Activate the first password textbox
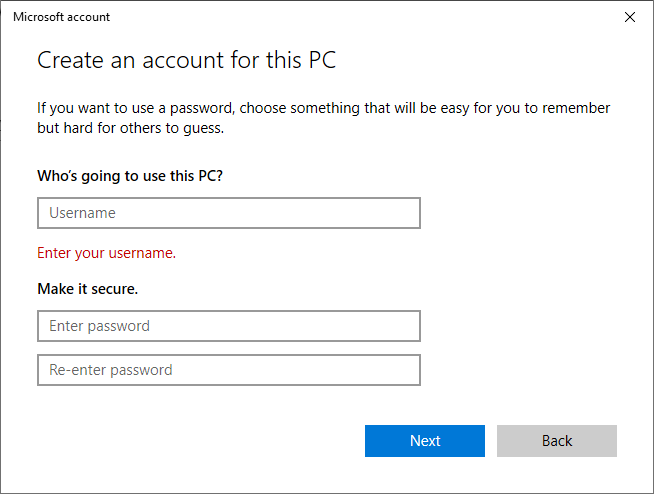654x494 pixels. point(228,326)
